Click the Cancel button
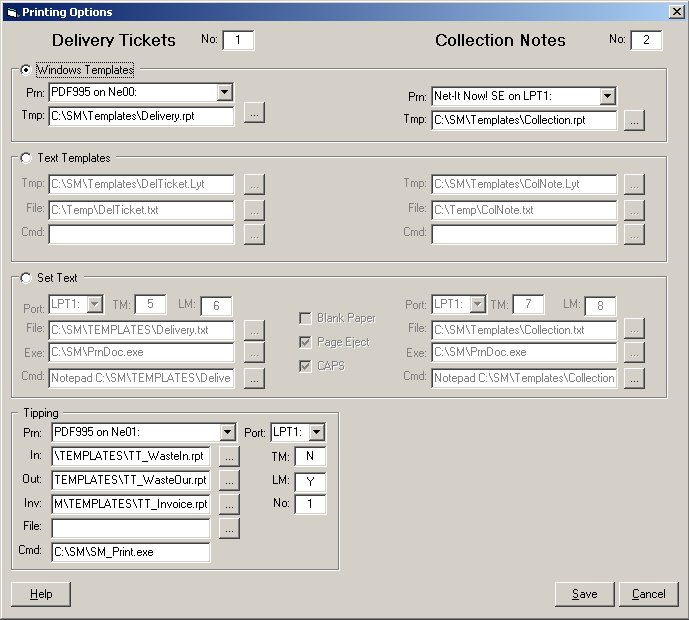Image resolution: width=689 pixels, height=620 pixels. point(649,595)
